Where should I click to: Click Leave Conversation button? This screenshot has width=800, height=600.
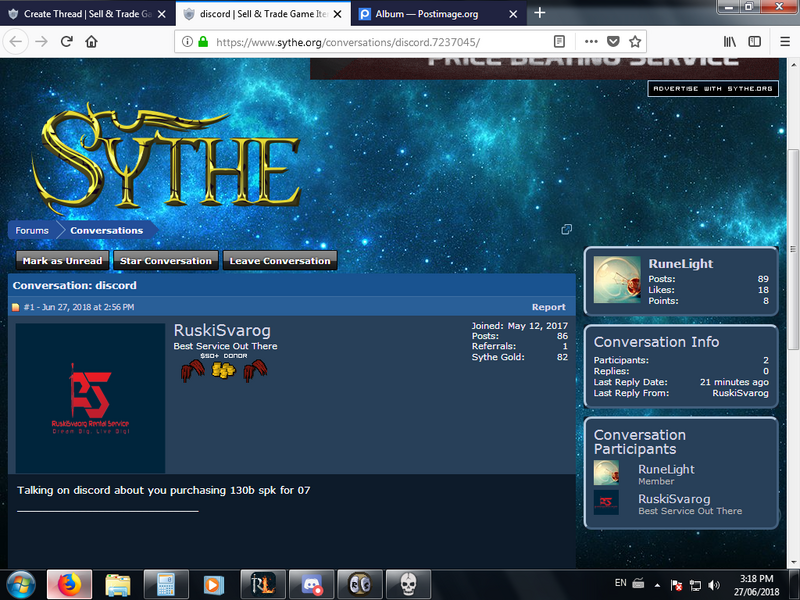(x=280, y=260)
